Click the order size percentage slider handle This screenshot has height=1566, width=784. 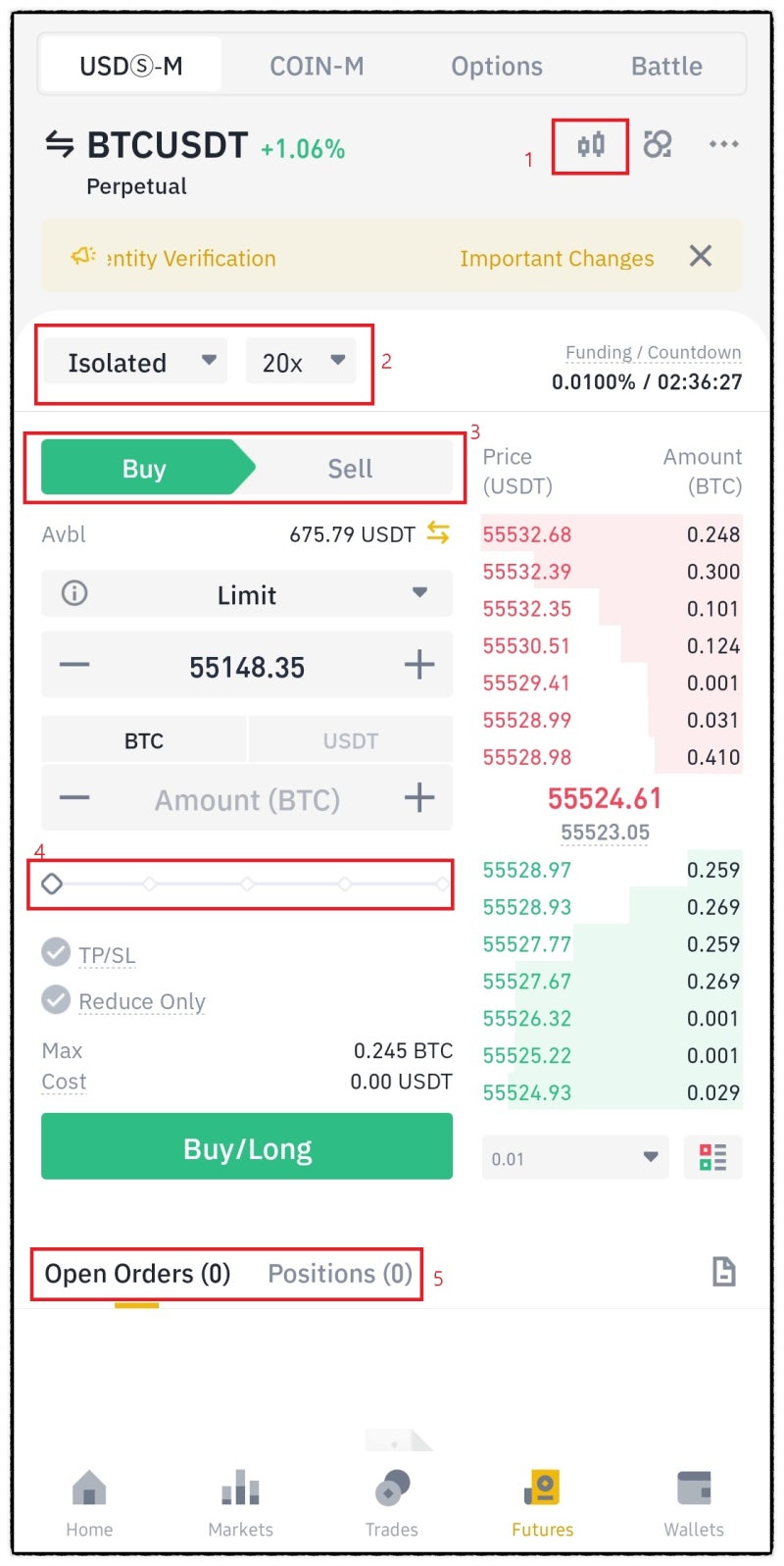52,884
